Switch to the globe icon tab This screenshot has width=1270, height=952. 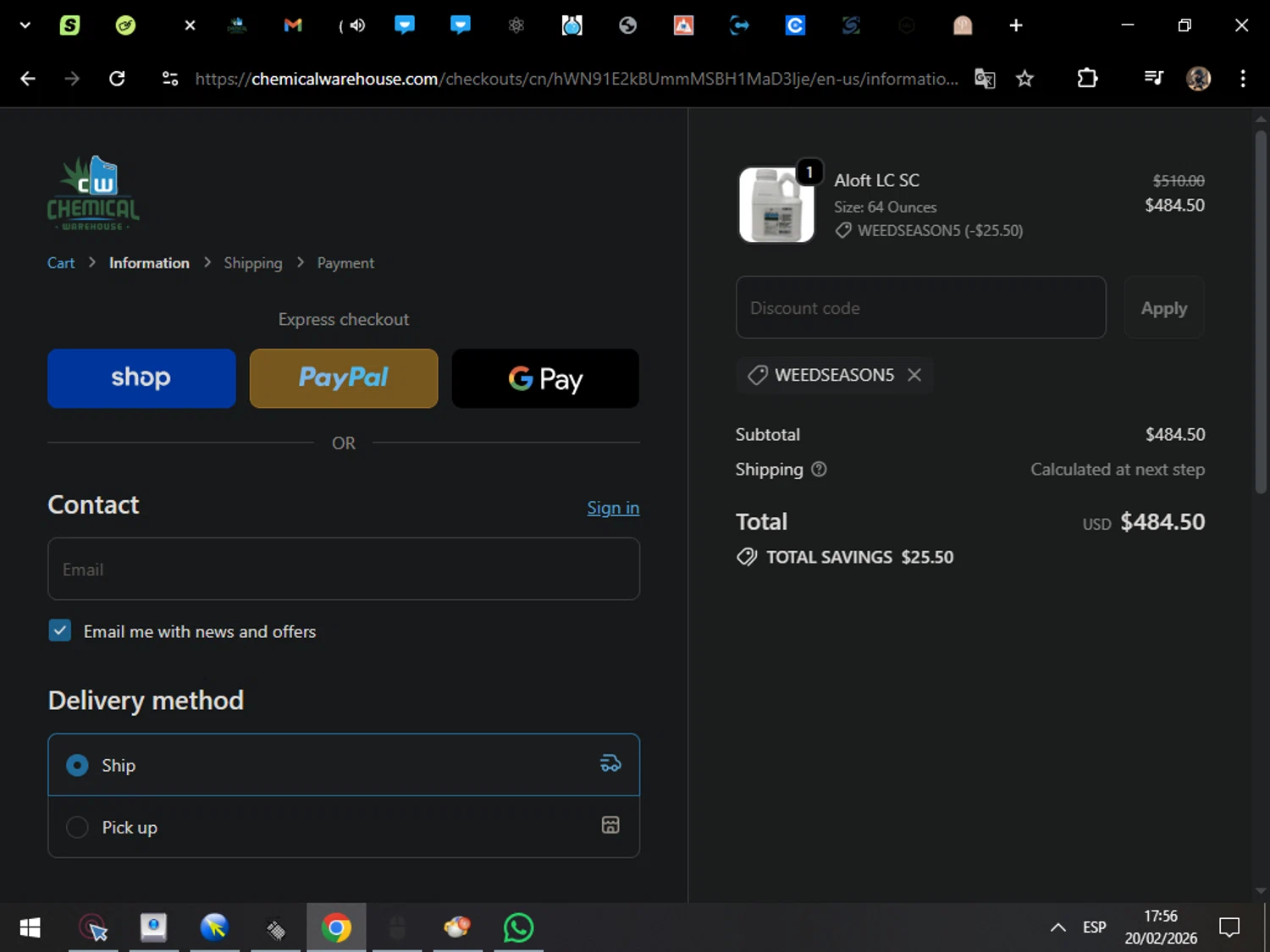pos(627,25)
